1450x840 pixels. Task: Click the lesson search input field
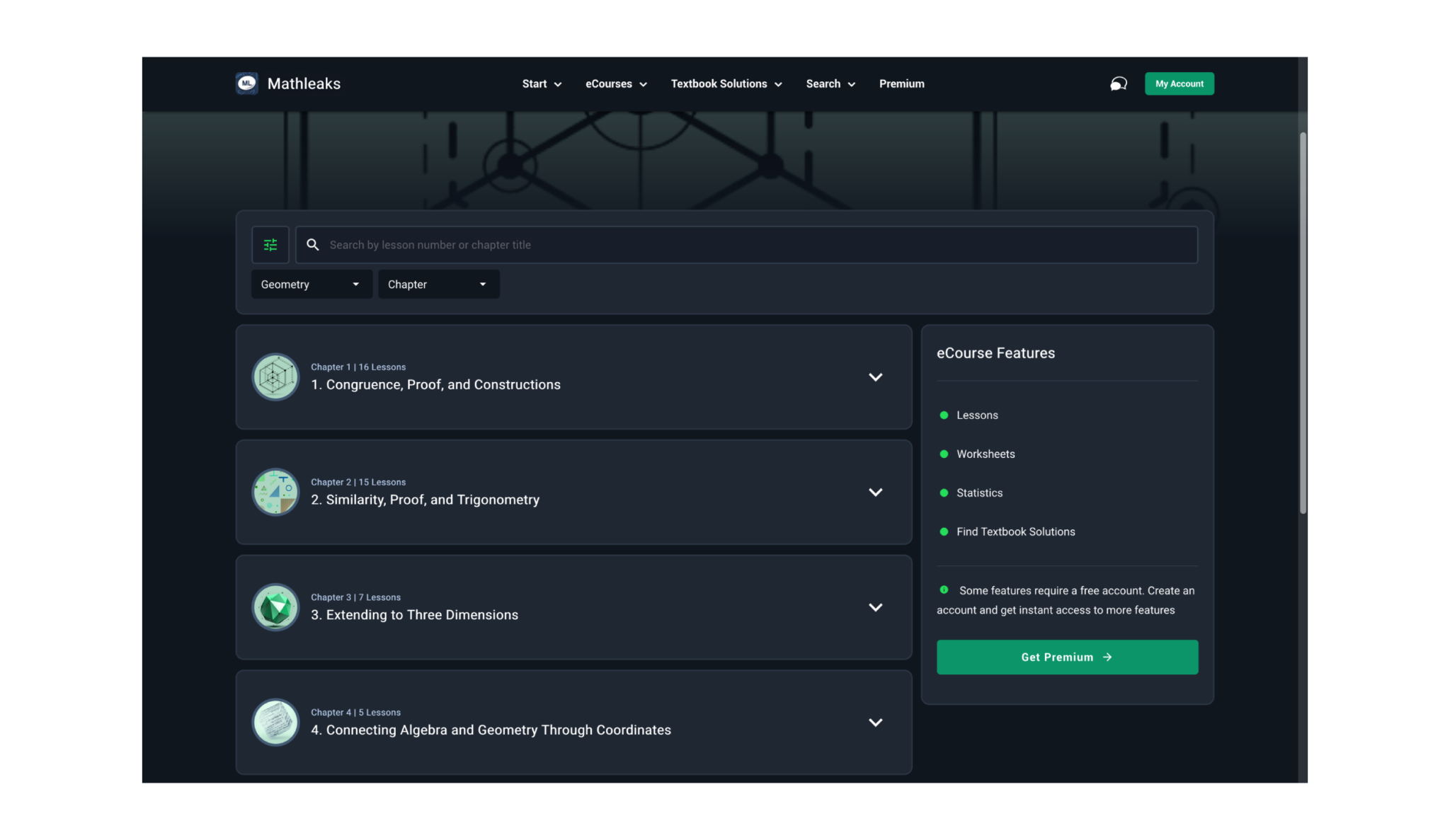[746, 245]
